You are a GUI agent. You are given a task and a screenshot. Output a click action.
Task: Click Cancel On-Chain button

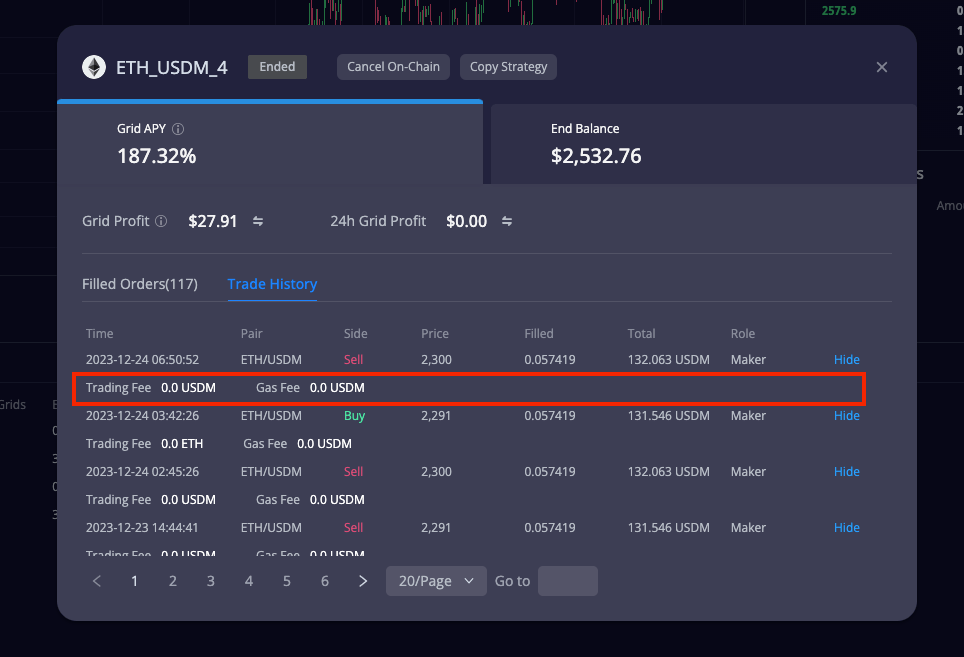coord(393,67)
